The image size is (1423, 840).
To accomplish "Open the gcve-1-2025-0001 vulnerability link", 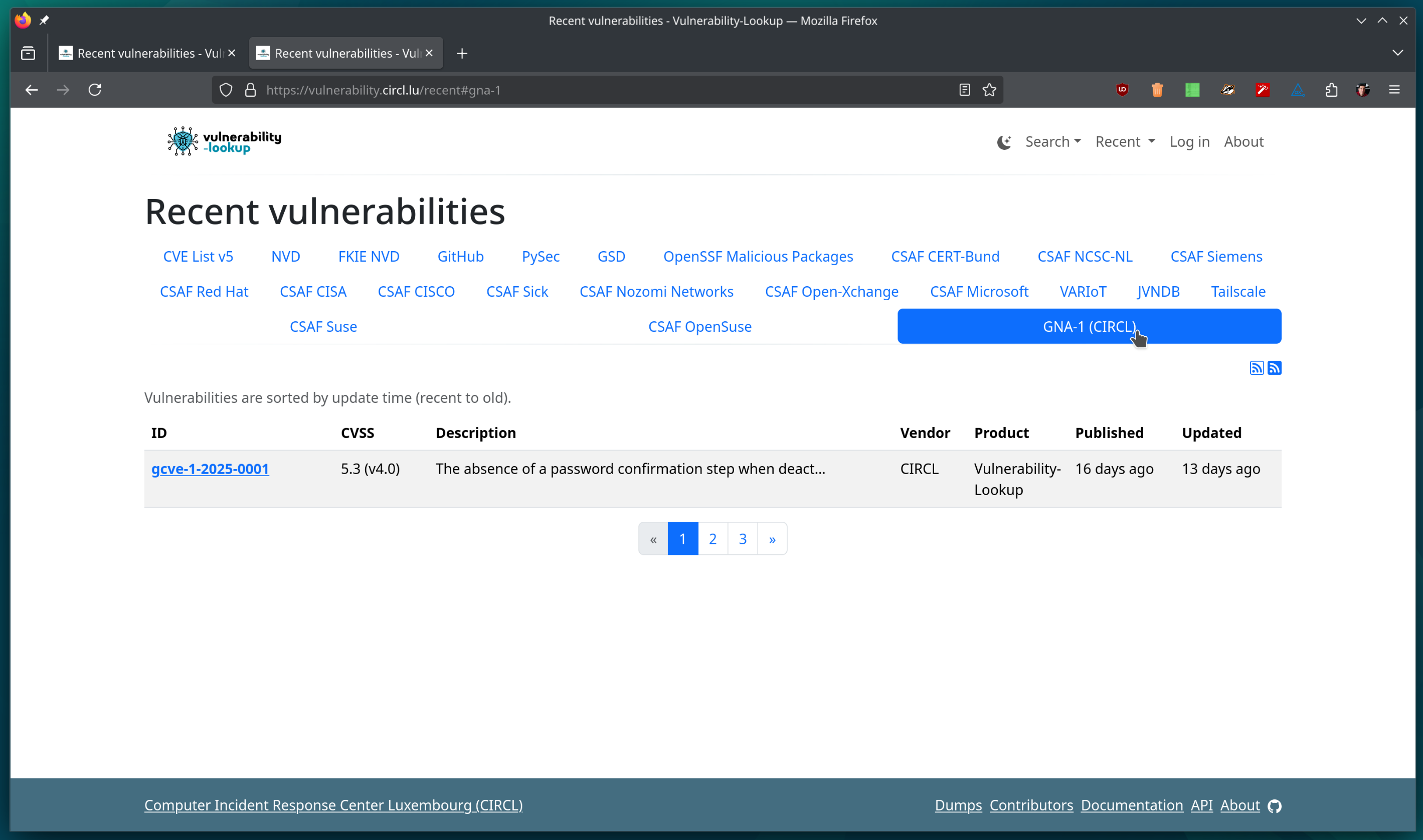I will pos(210,469).
